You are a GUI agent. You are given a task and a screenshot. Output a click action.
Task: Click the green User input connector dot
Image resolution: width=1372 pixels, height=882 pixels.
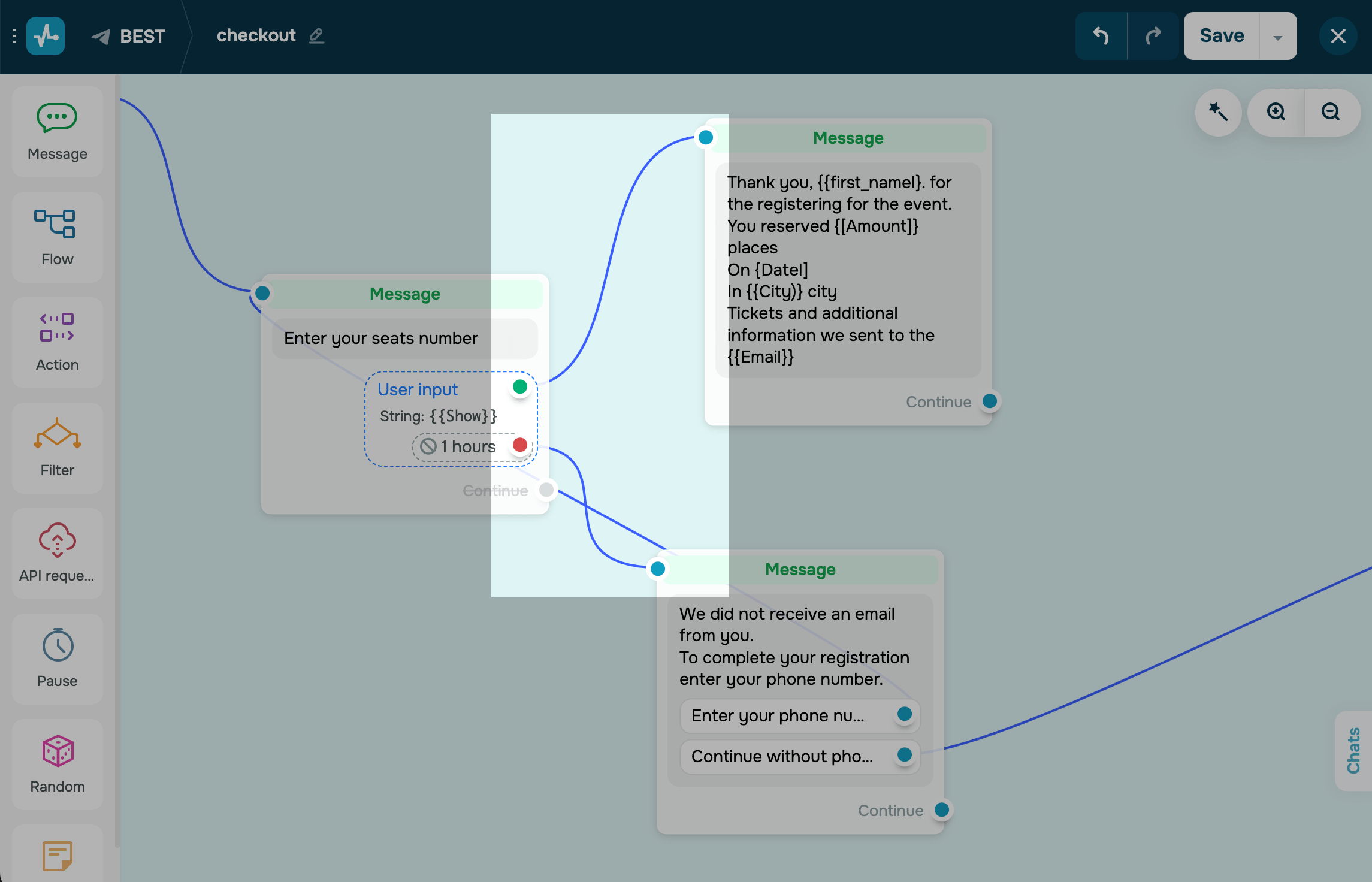[x=520, y=387]
